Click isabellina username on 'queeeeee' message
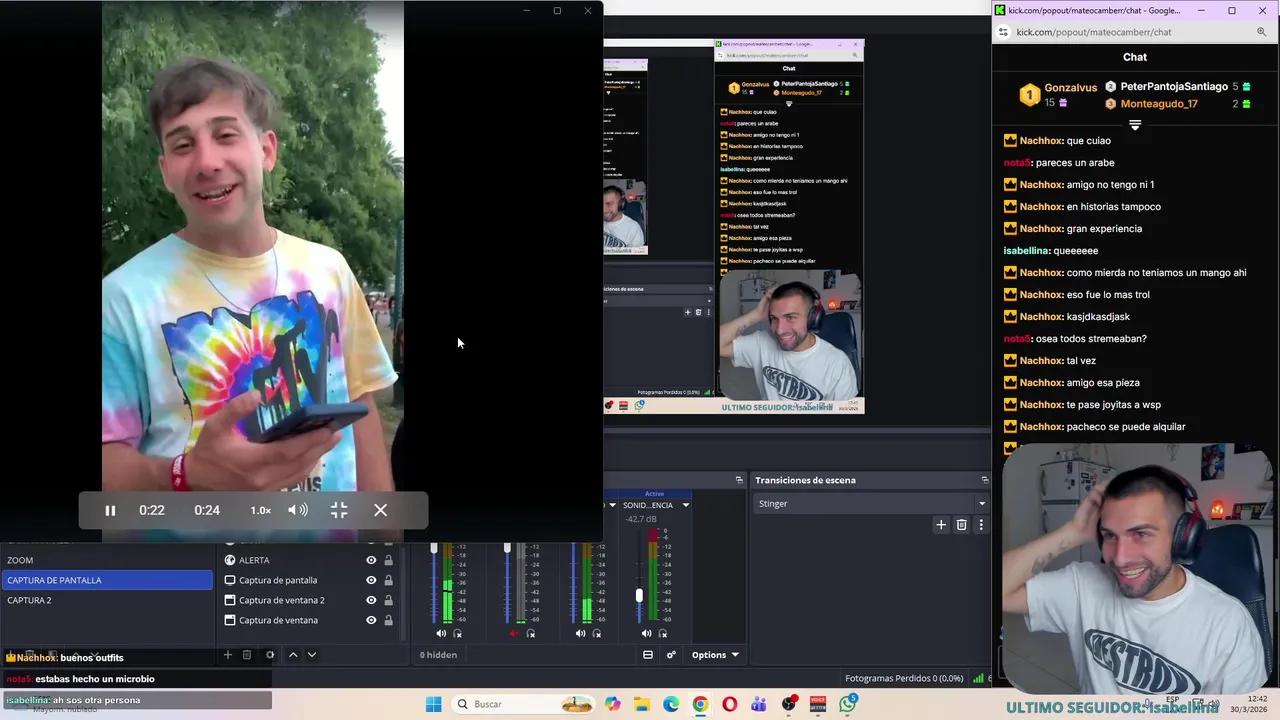 click(1026, 251)
